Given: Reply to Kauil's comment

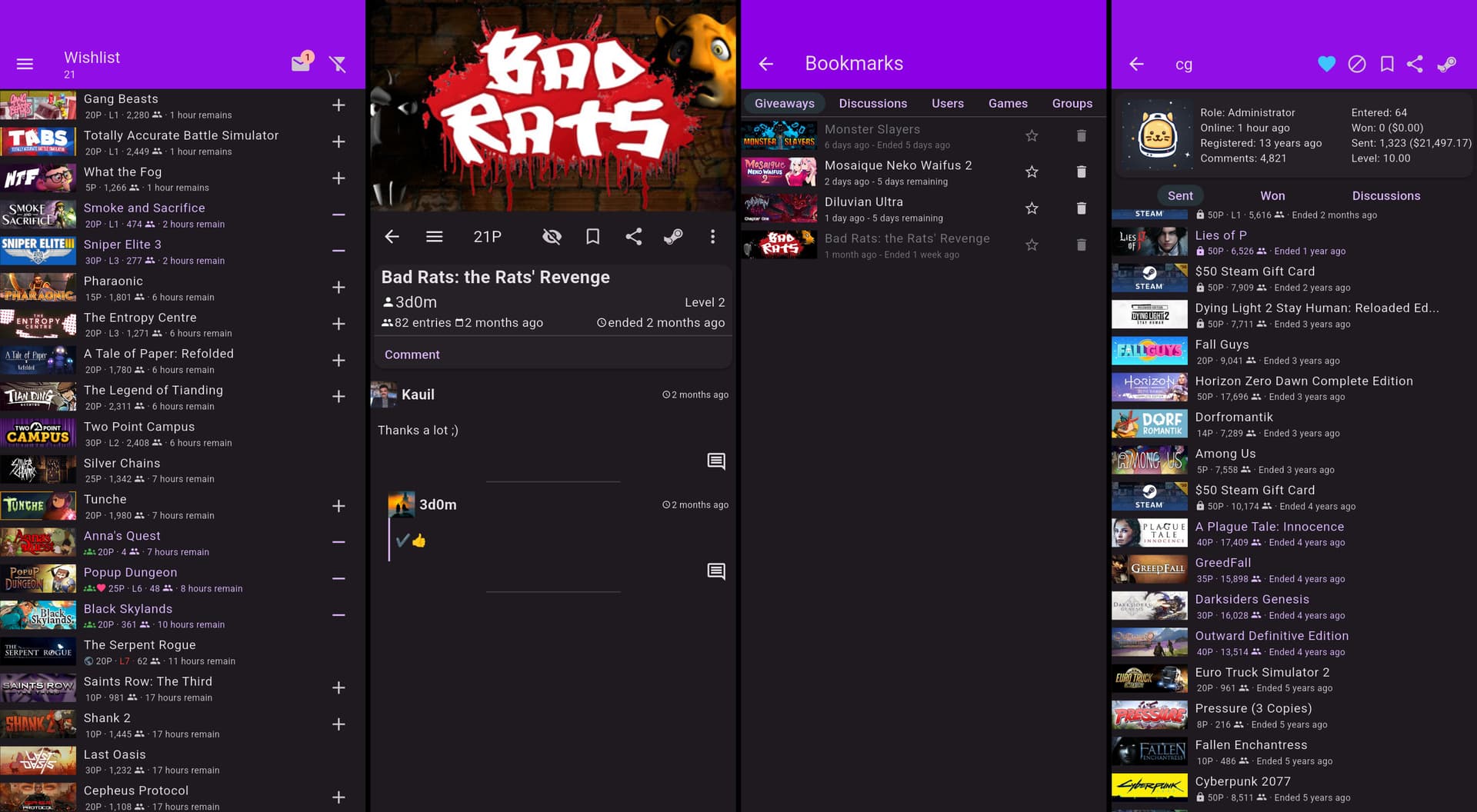Looking at the screenshot, I should tap(716, 461).
